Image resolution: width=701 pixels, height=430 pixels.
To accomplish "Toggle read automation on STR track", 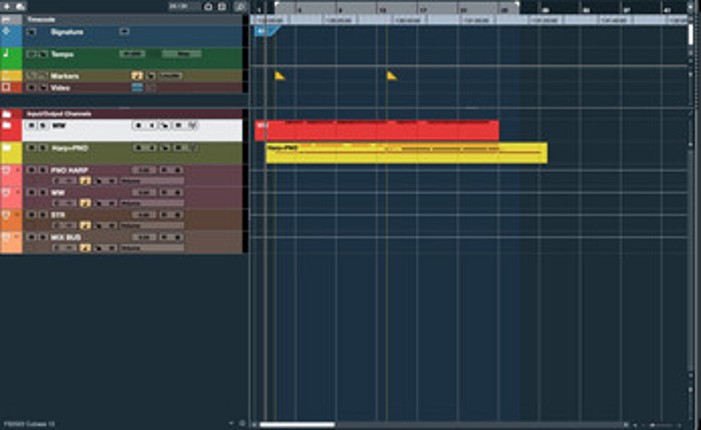I will (85, 225).
